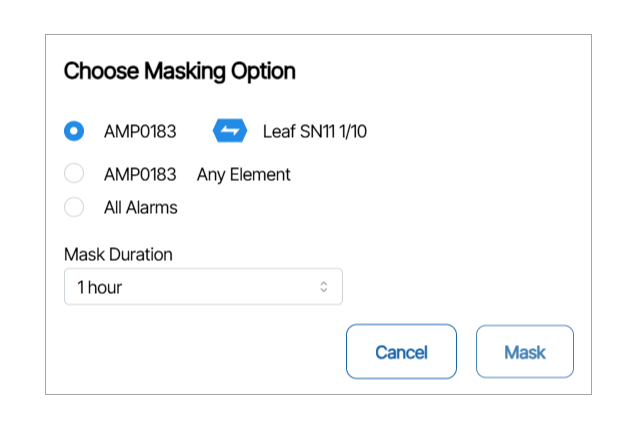Click the 'Any Element' text label
The width and height of the screenshot is (636, 435).
pos(243,174)
